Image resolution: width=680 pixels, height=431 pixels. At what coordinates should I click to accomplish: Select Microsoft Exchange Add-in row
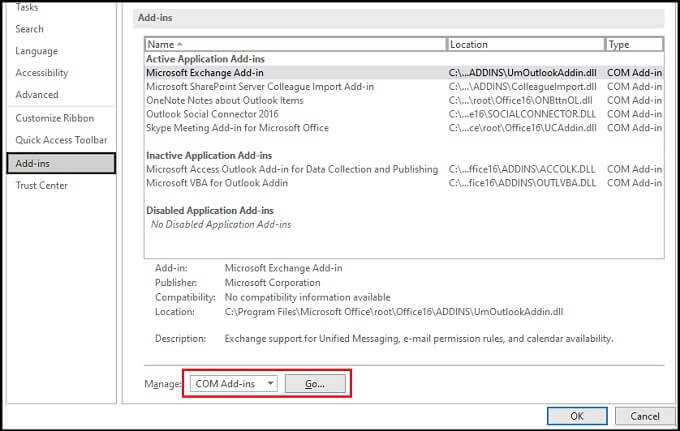pos(404,73)
